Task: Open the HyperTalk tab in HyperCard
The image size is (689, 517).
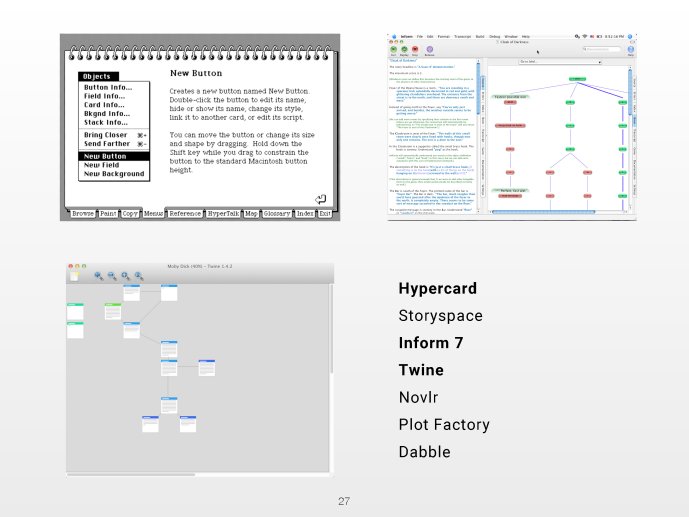Action: click(223, 213)
